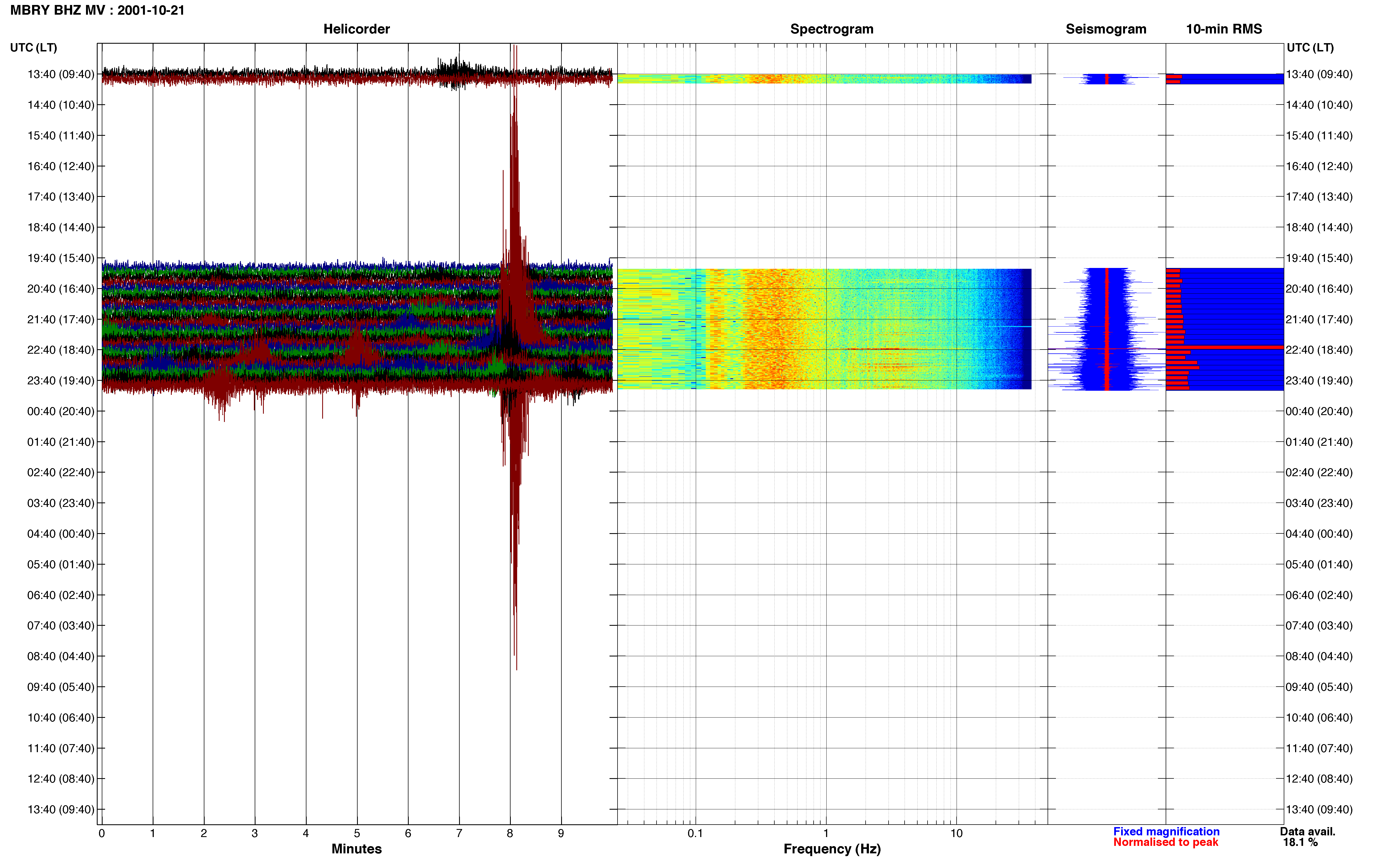This screenshot has width=1388, height=868.
Task: Click left axis label '02:40 (22:40)'
Action: 61,473
